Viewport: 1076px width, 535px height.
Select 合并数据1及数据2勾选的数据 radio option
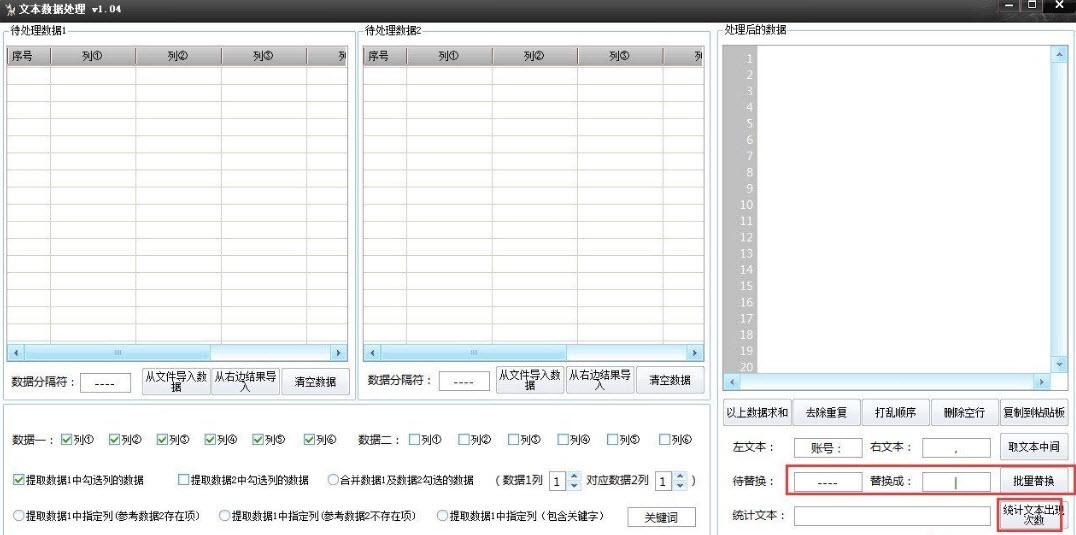(334, 480)
